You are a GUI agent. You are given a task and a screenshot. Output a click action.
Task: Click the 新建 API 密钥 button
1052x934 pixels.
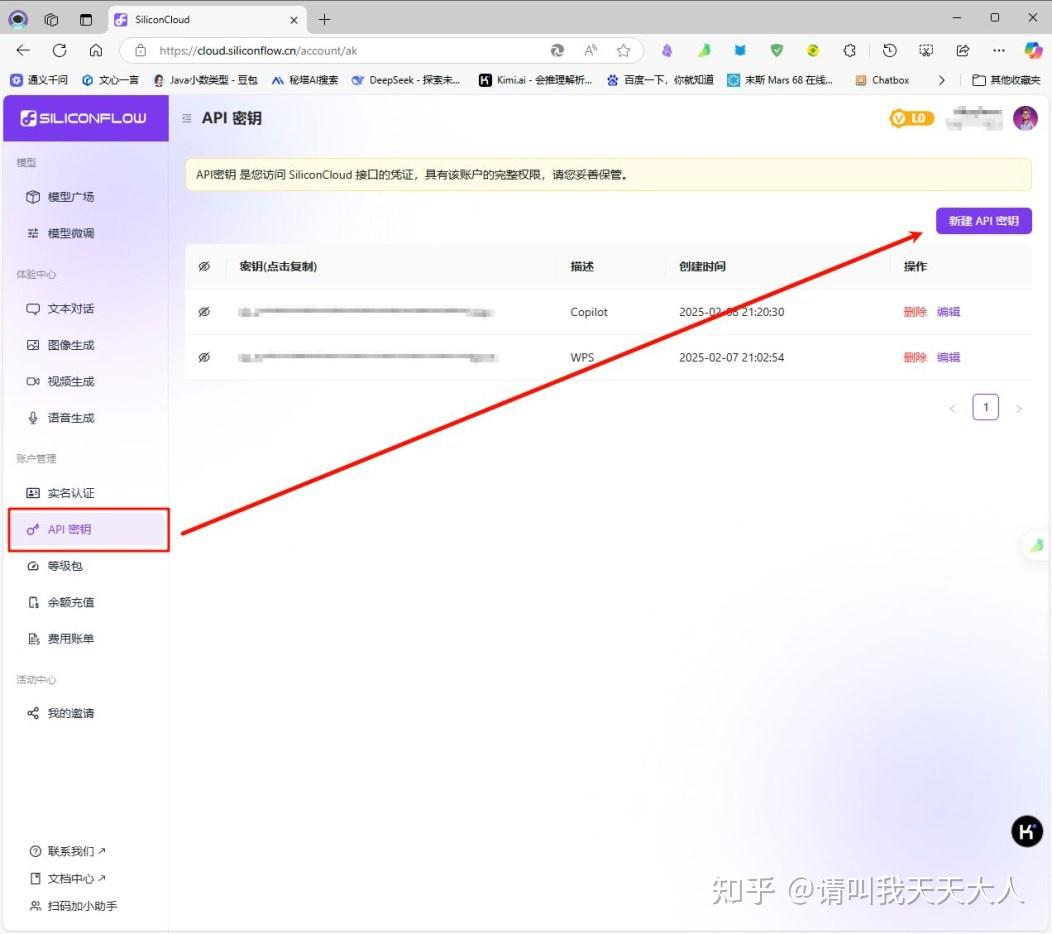(x=984, y=221)
